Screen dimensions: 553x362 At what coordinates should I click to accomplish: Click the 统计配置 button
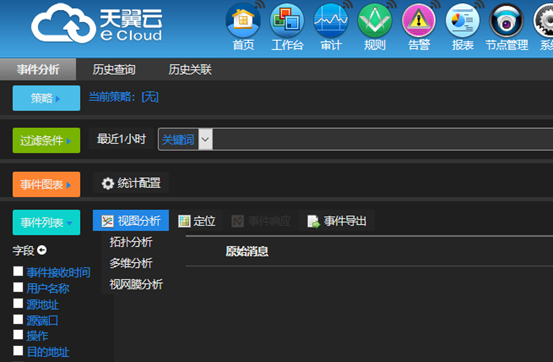(x=131, y=183)
